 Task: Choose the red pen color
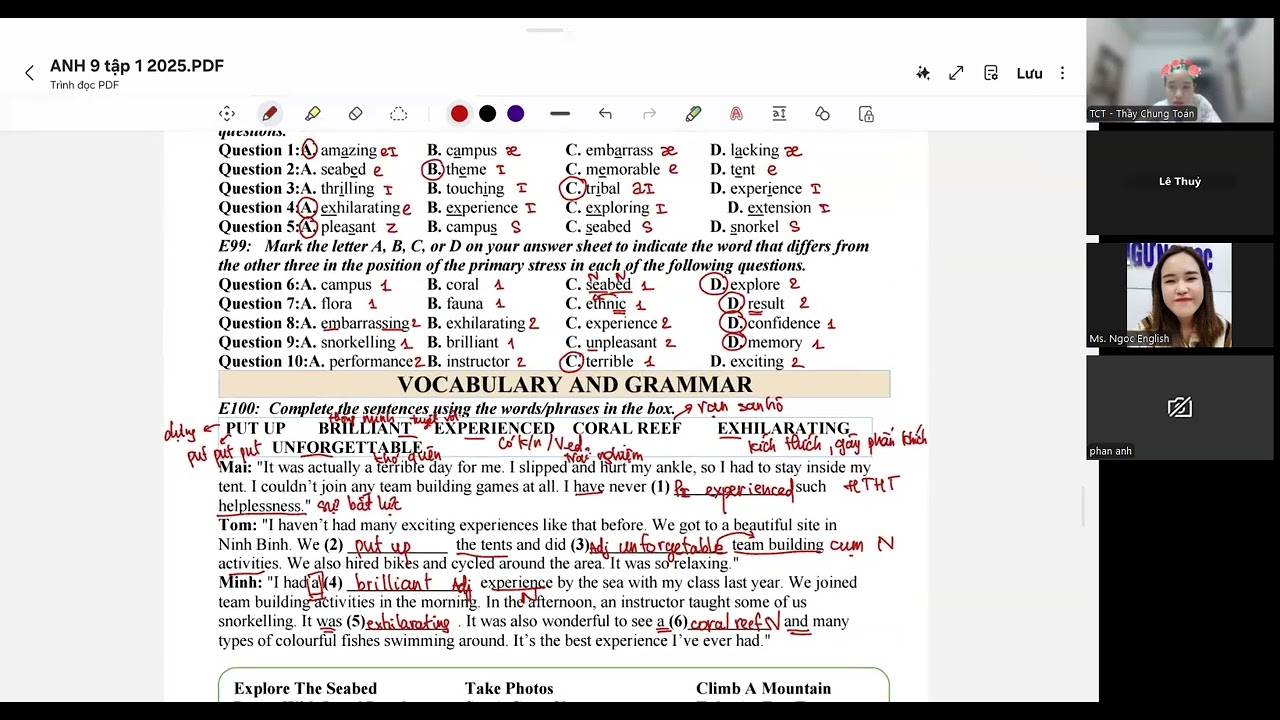[459, 114]
